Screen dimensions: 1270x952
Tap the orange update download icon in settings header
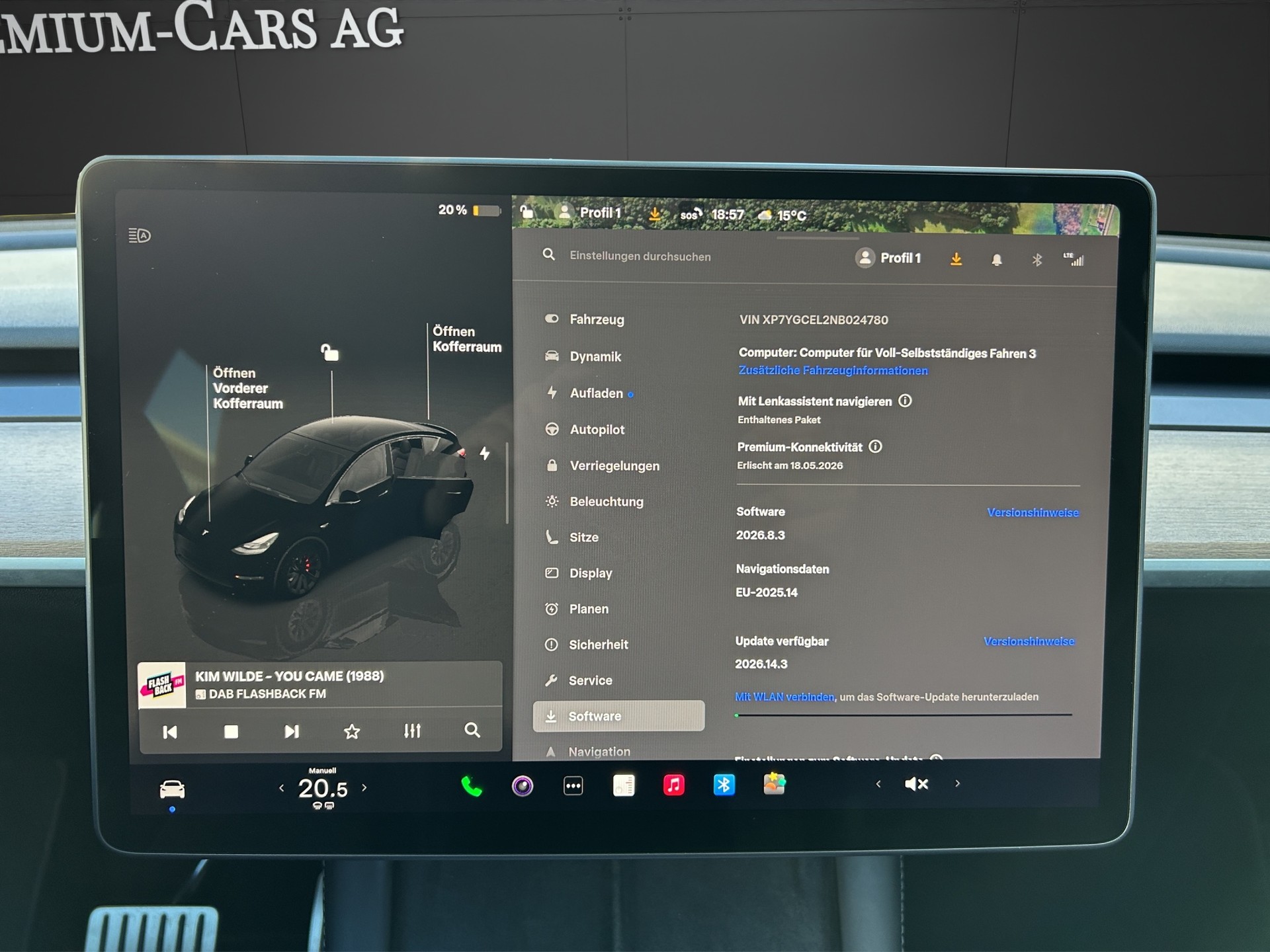click(956, 259)
